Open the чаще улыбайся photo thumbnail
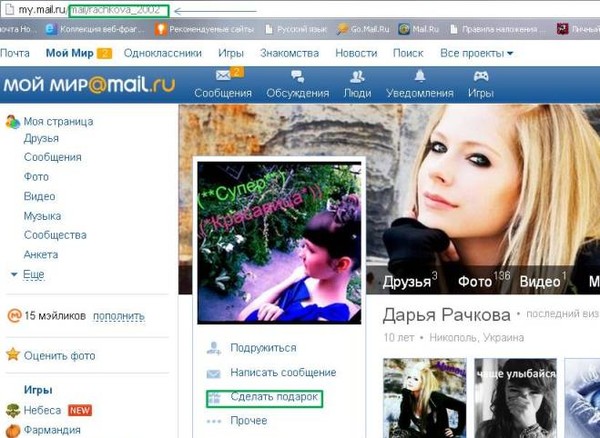600x438 pixels. click(515, 398)
